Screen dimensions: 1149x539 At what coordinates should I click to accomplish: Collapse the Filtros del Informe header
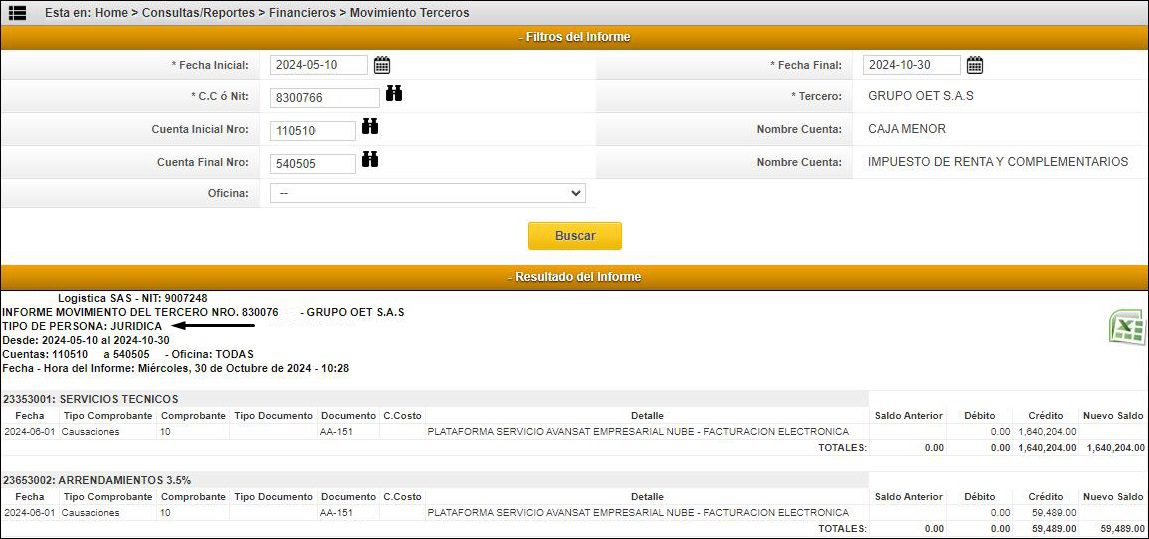(x=574, y=37)
